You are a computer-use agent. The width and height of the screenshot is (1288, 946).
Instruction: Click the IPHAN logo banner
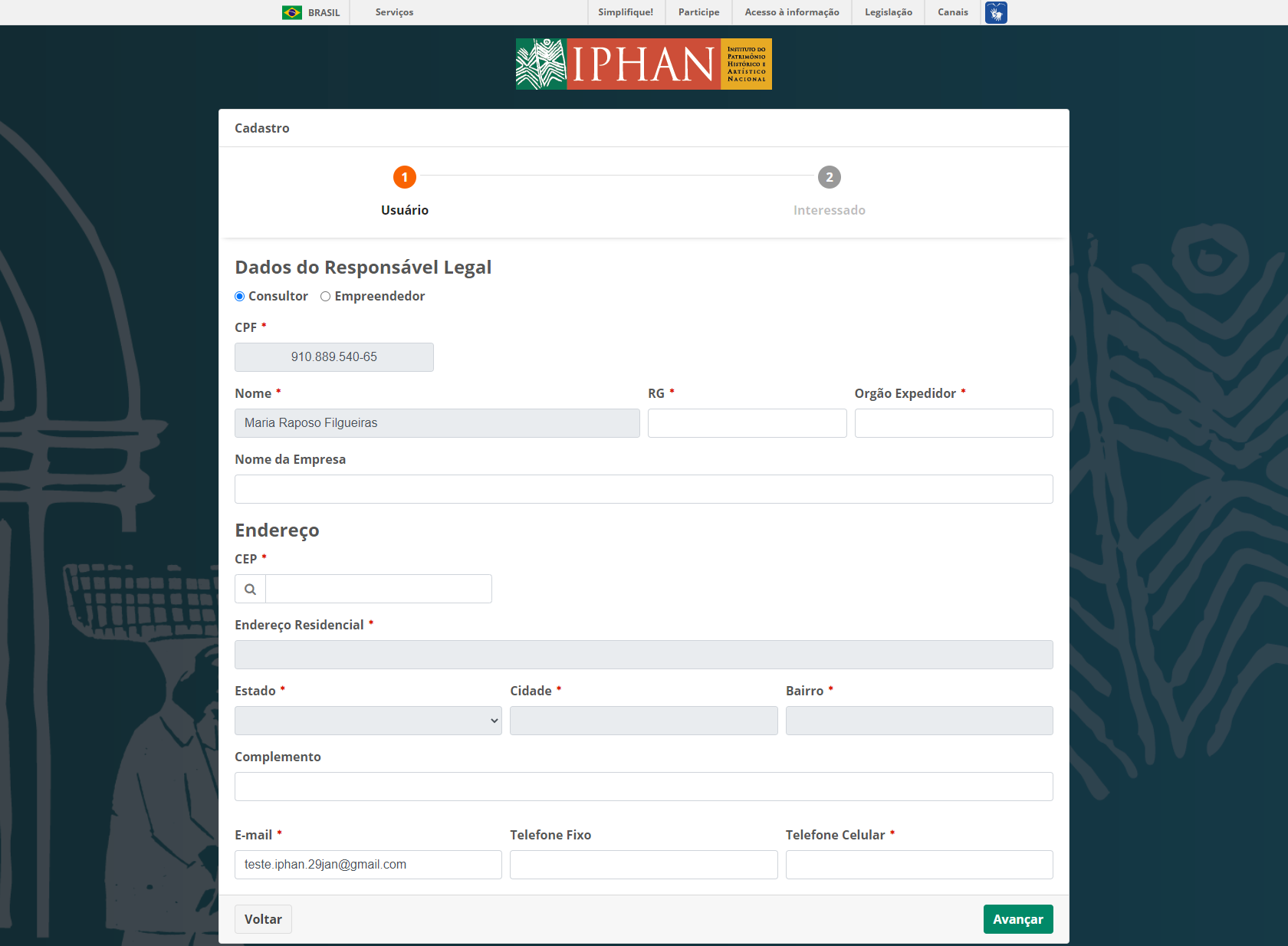pos(644,64)
